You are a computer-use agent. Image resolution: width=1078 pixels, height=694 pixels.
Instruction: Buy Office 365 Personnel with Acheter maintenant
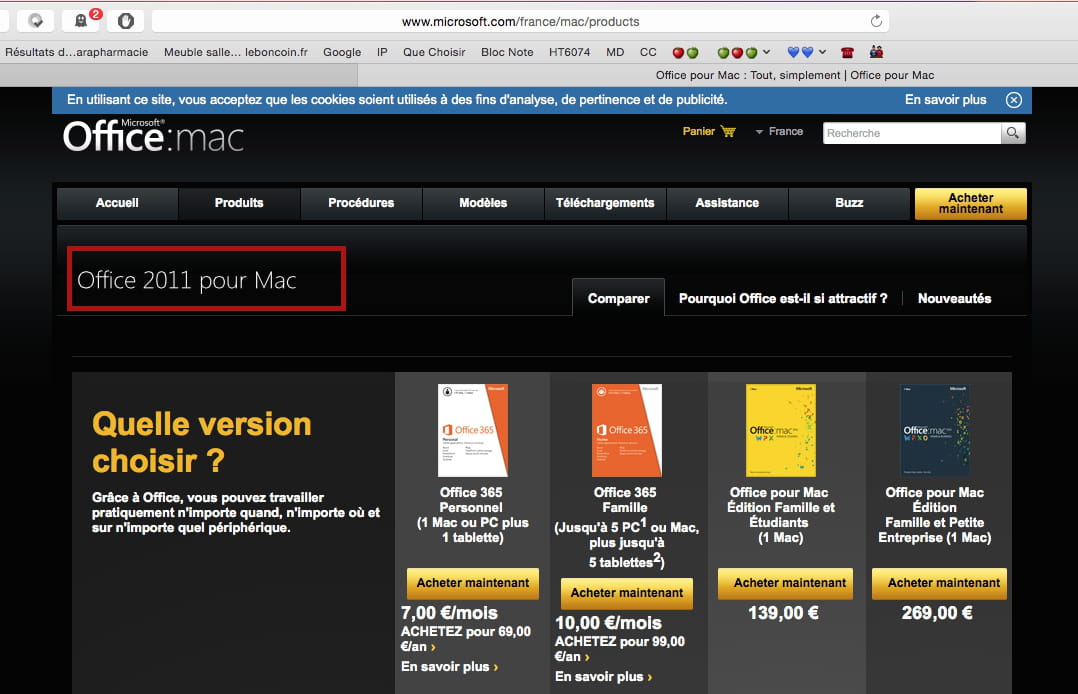473,583
